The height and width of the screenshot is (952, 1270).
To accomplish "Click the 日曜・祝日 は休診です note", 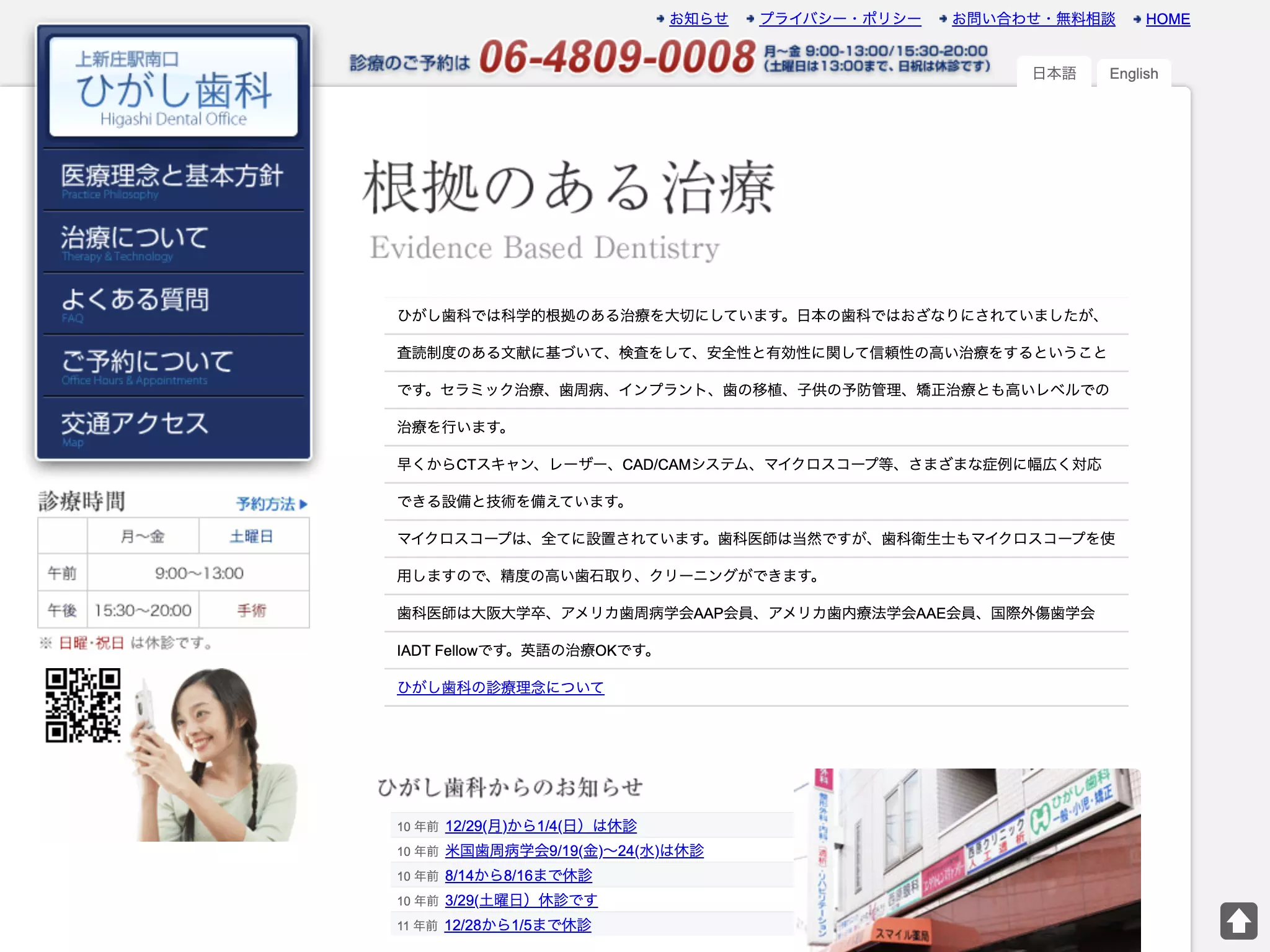I will pos(126,643).
